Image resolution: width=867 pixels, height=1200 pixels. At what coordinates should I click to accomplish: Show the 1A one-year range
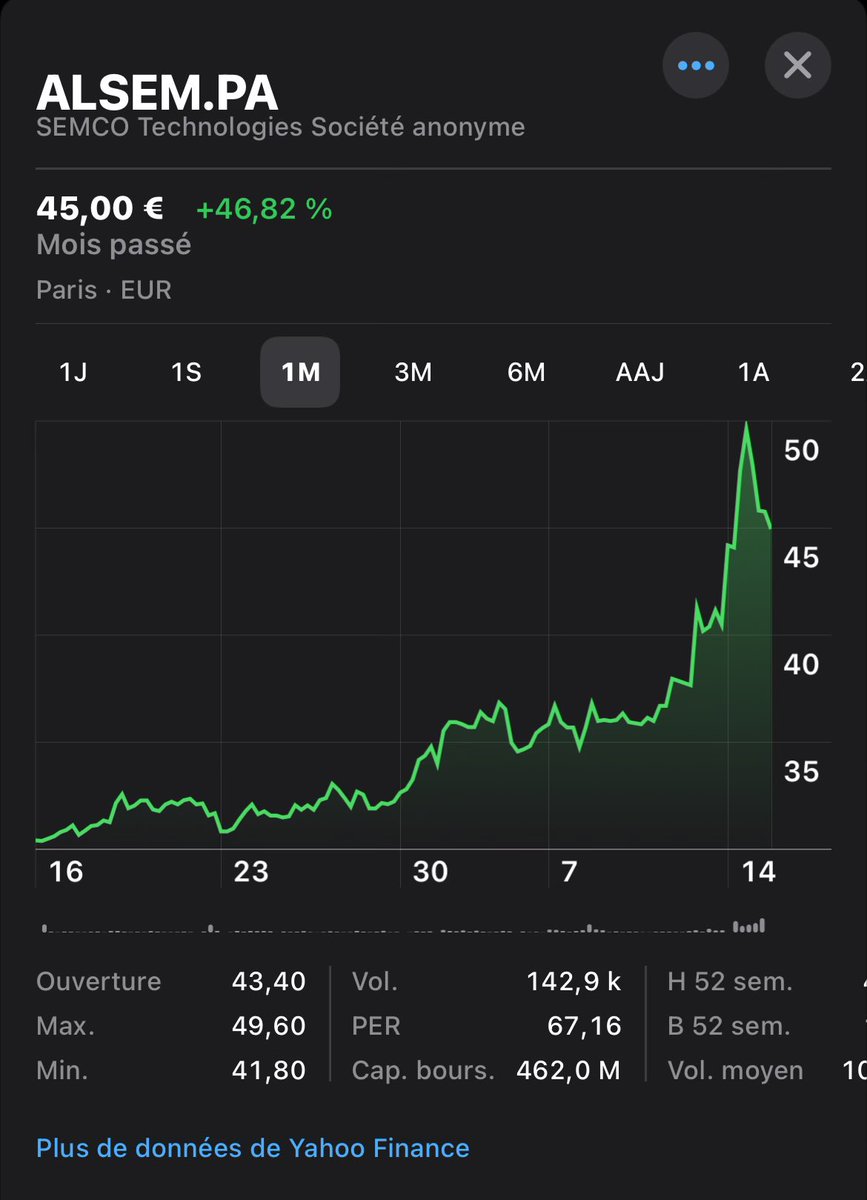(753, 372)
